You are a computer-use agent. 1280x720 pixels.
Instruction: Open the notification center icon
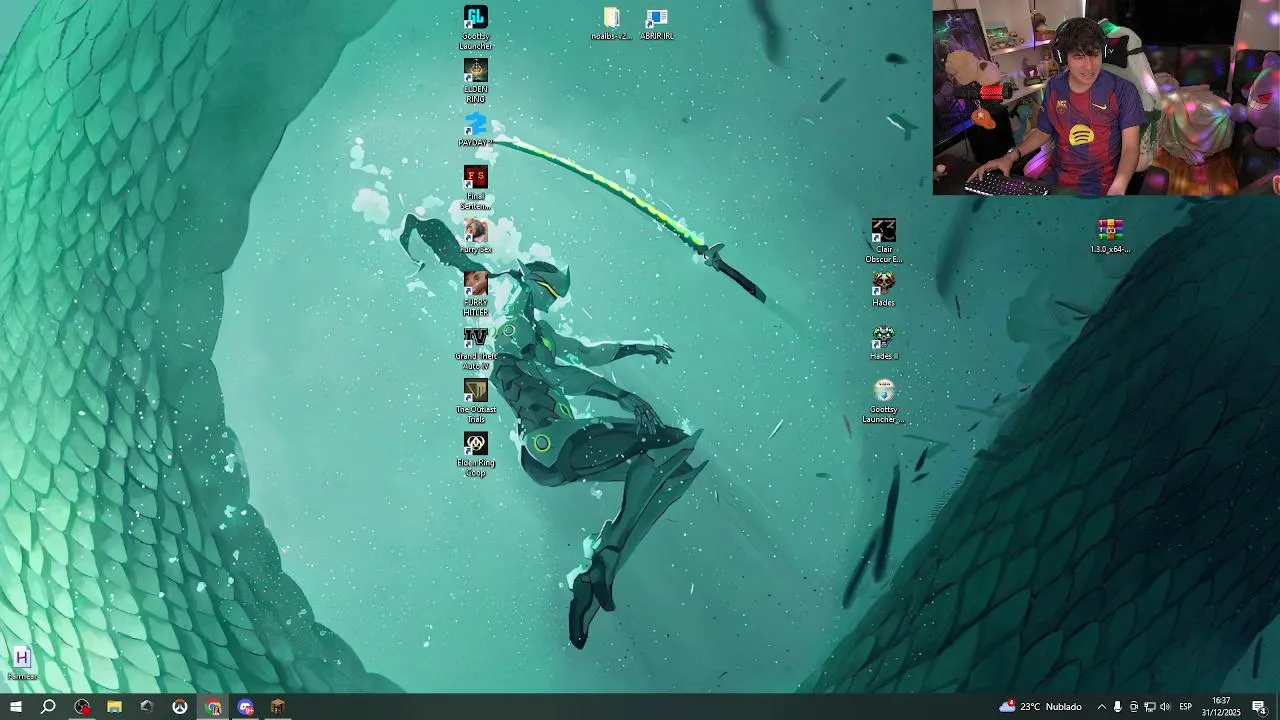1259,707
